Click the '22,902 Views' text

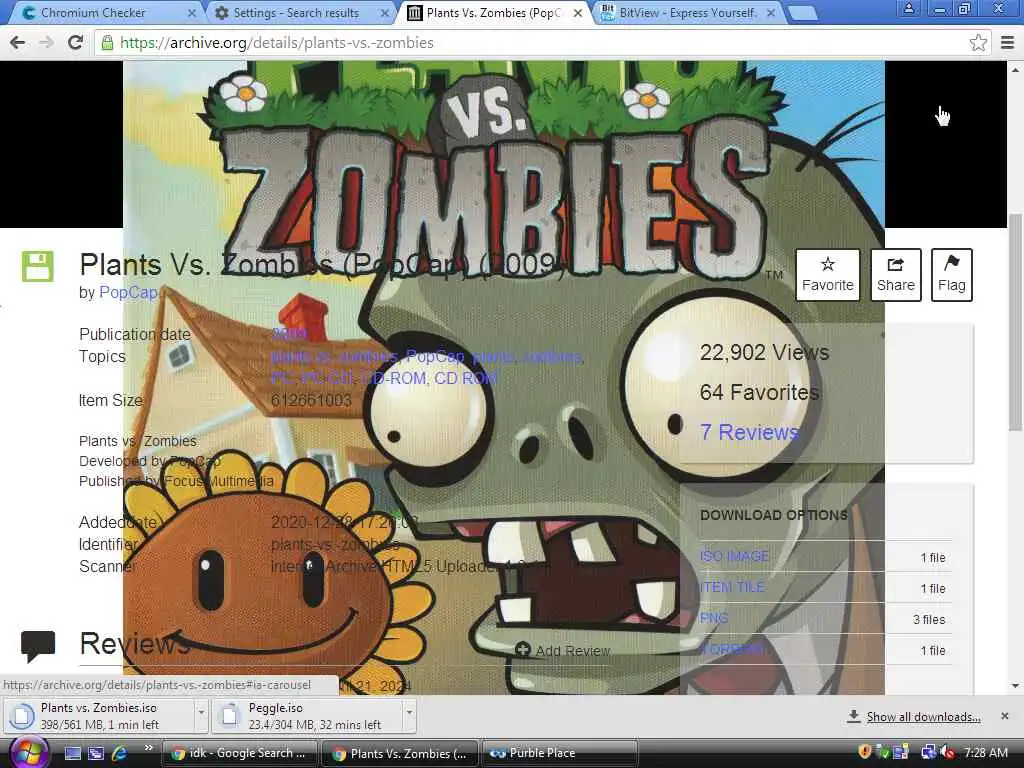point(764,353)
